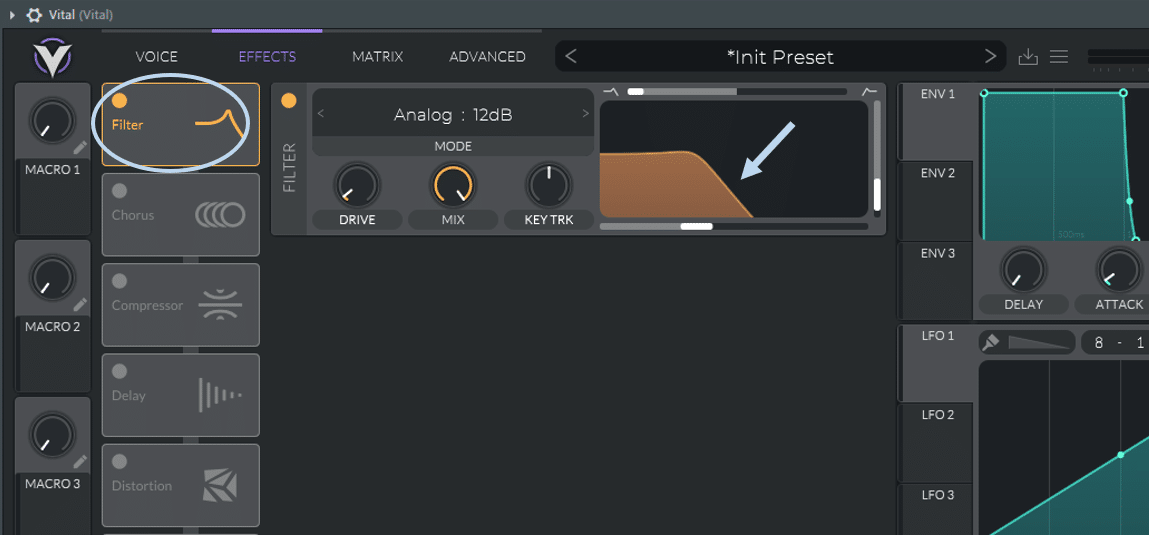Edit Macro 1 with its pencil icon
1149x536 pixels.
coord(80,147)
